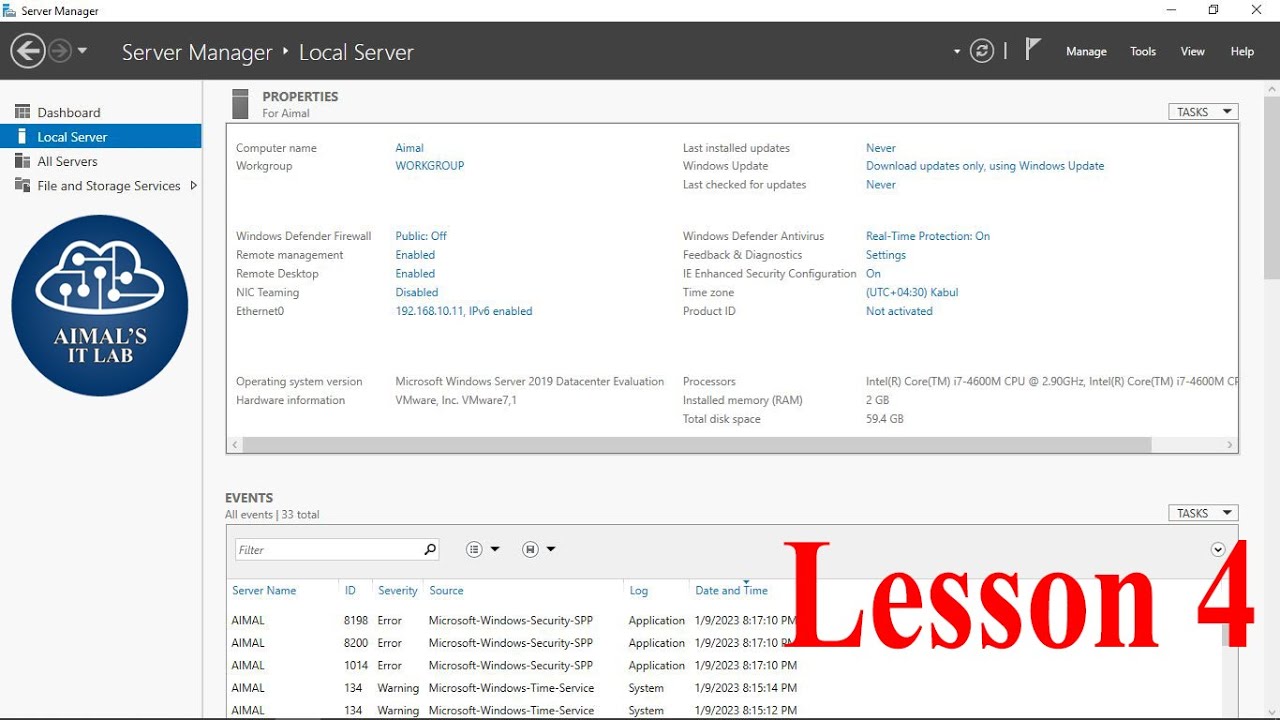Image resolution: width=1280 pixels, height=720 pixels.
Task: Click IE Enhanced Security Configuration On
Action: coord(873,274)
